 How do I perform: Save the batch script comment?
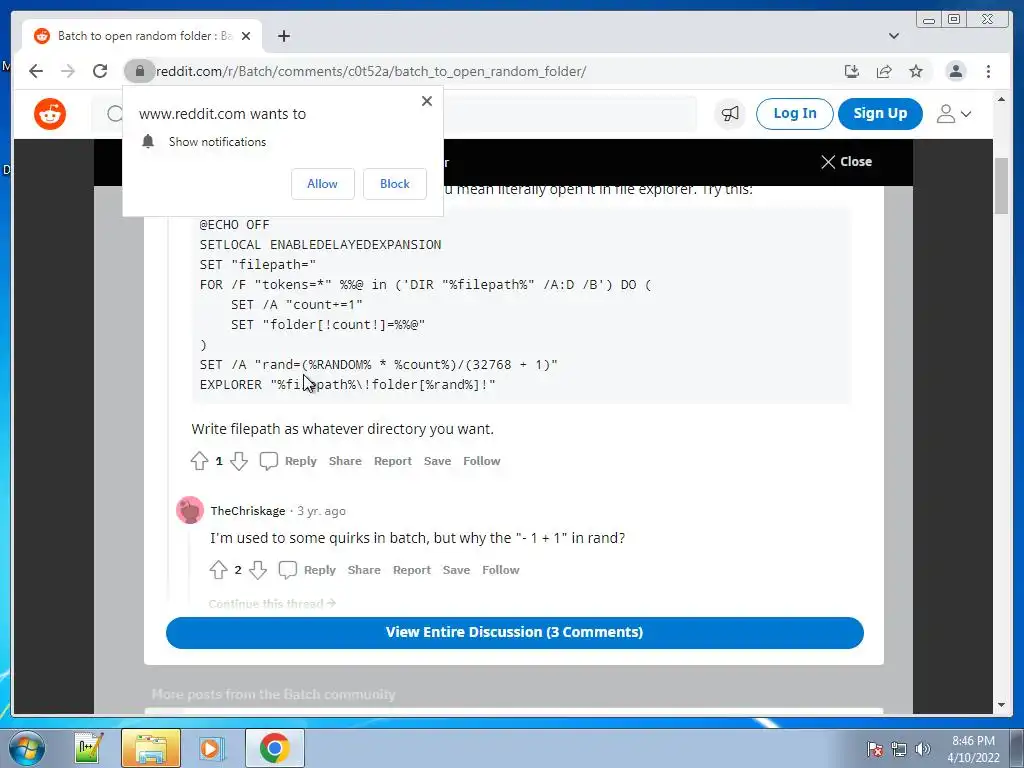437,461
